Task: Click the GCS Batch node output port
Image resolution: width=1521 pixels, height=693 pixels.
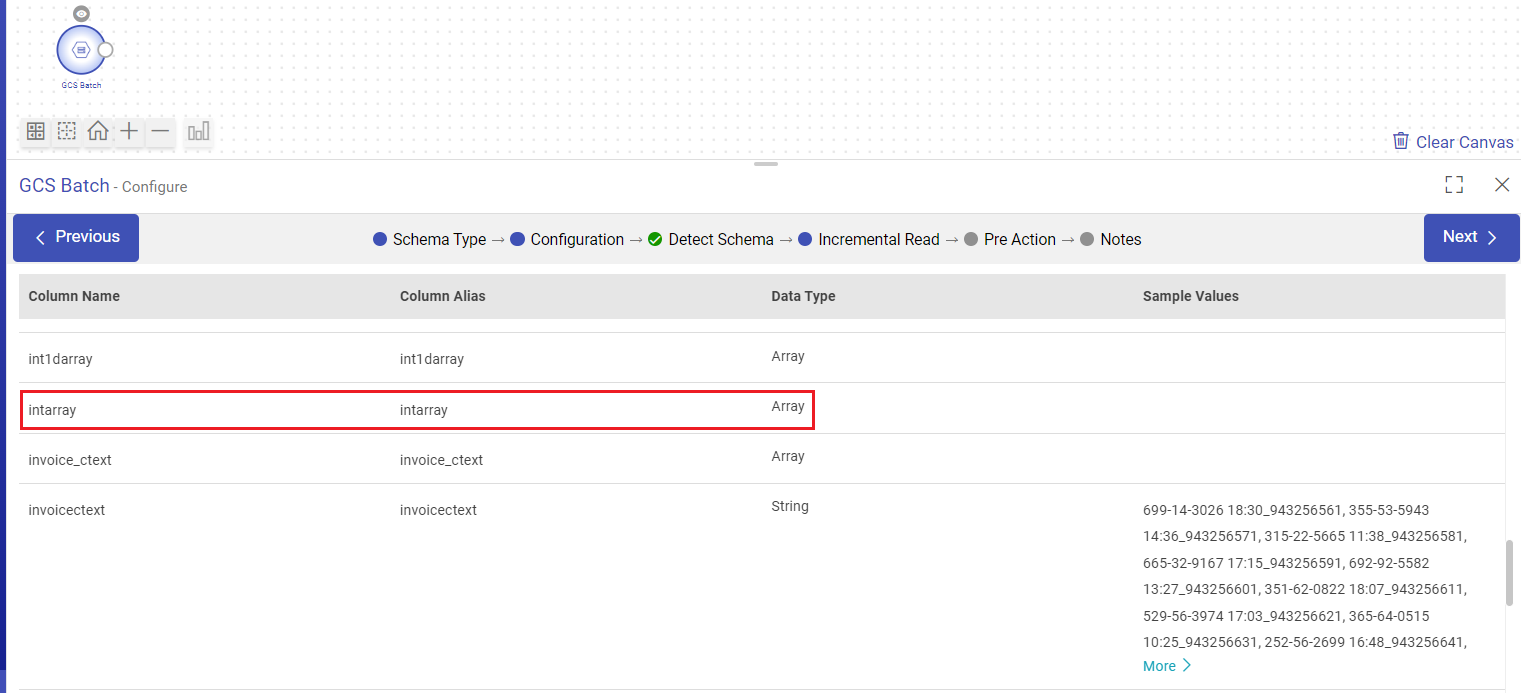Action: 105,50
